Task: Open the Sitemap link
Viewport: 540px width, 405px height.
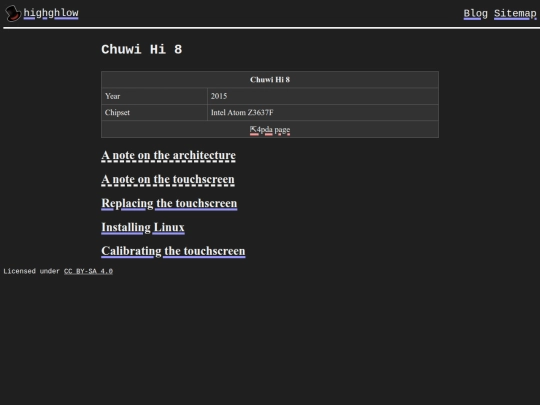Action: [x=515, y=14]
